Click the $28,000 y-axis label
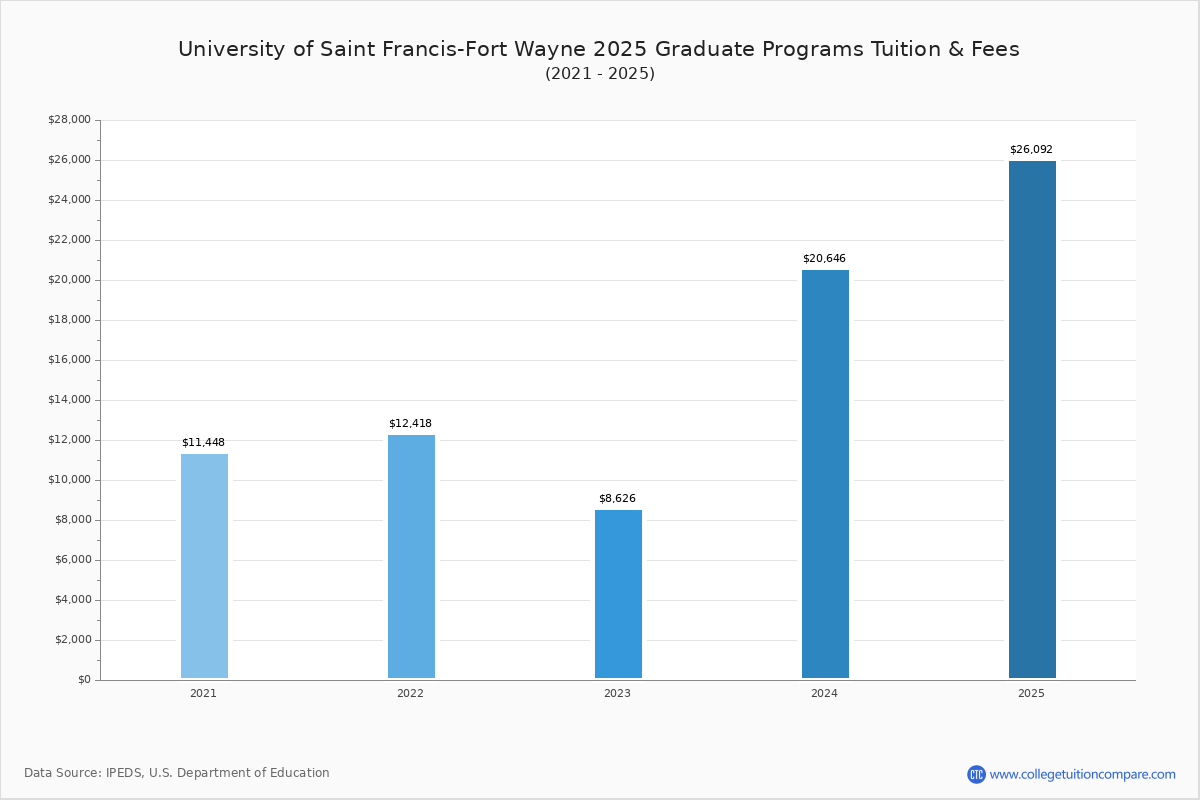Screen dimensions: 1200x800 click(x=69, y=120)
